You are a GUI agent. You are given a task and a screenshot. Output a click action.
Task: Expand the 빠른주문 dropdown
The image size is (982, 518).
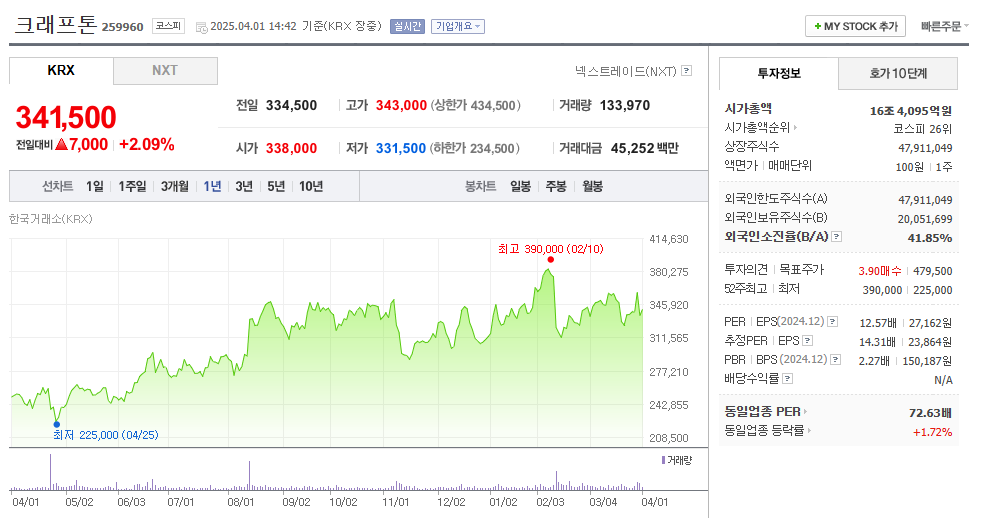point(944,26)
